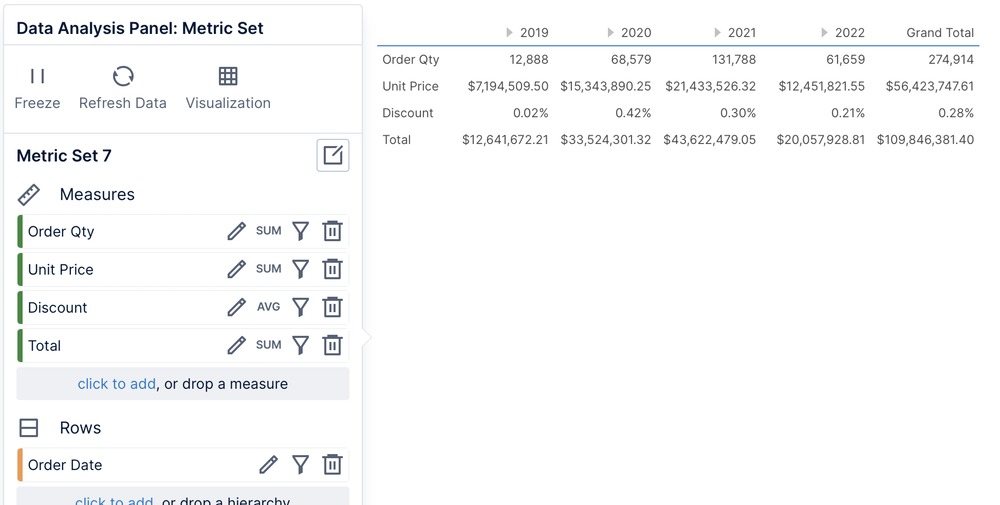Open the Visualization grid icon

(228, 77)
